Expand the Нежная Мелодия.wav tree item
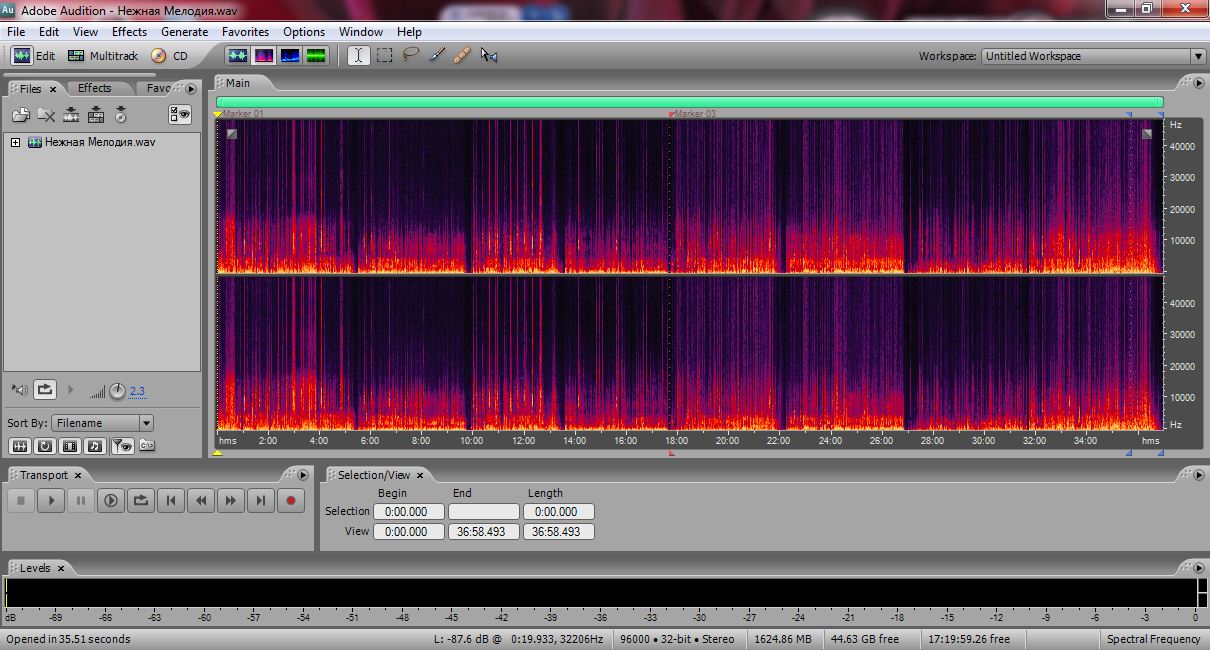The width and height of the screenshot is (1210, 650). 16,142
